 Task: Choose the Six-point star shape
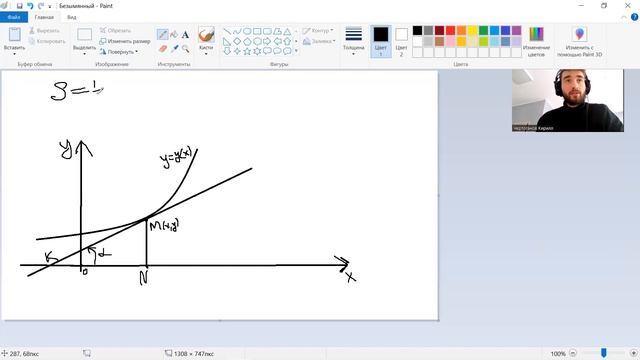[x=257, y=51]
